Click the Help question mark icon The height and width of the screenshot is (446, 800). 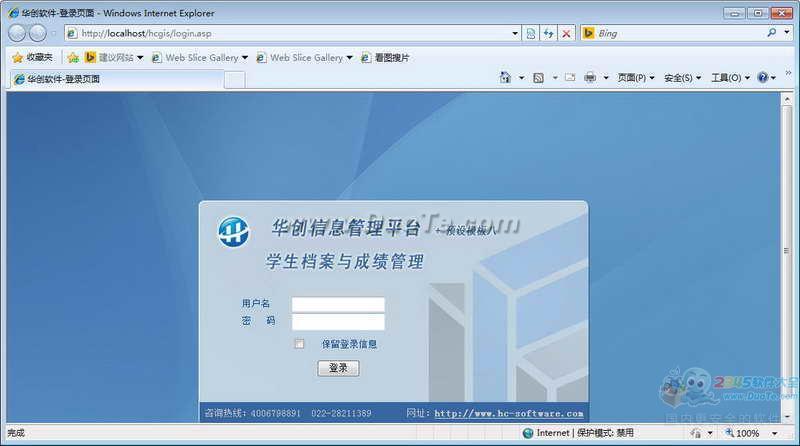763,78
